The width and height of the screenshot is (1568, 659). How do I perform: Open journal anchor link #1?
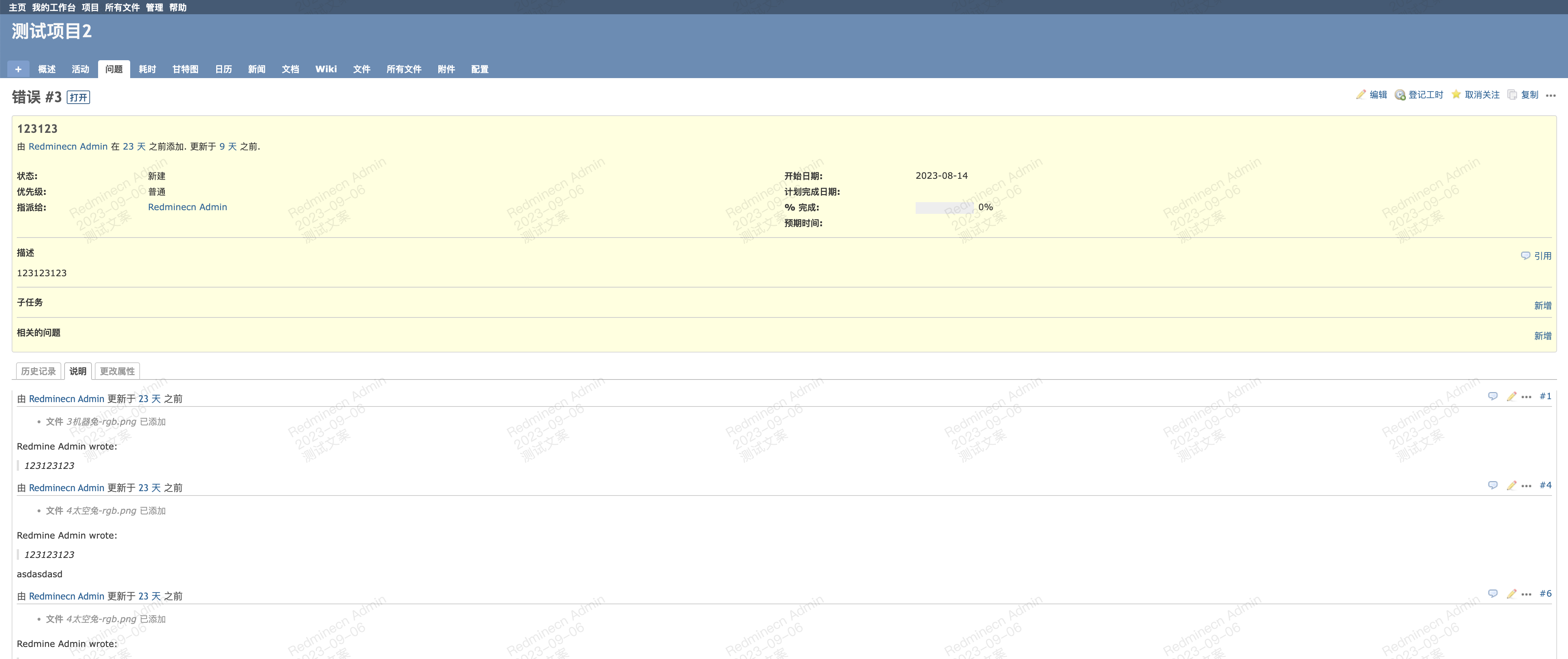click(1545, 397)
